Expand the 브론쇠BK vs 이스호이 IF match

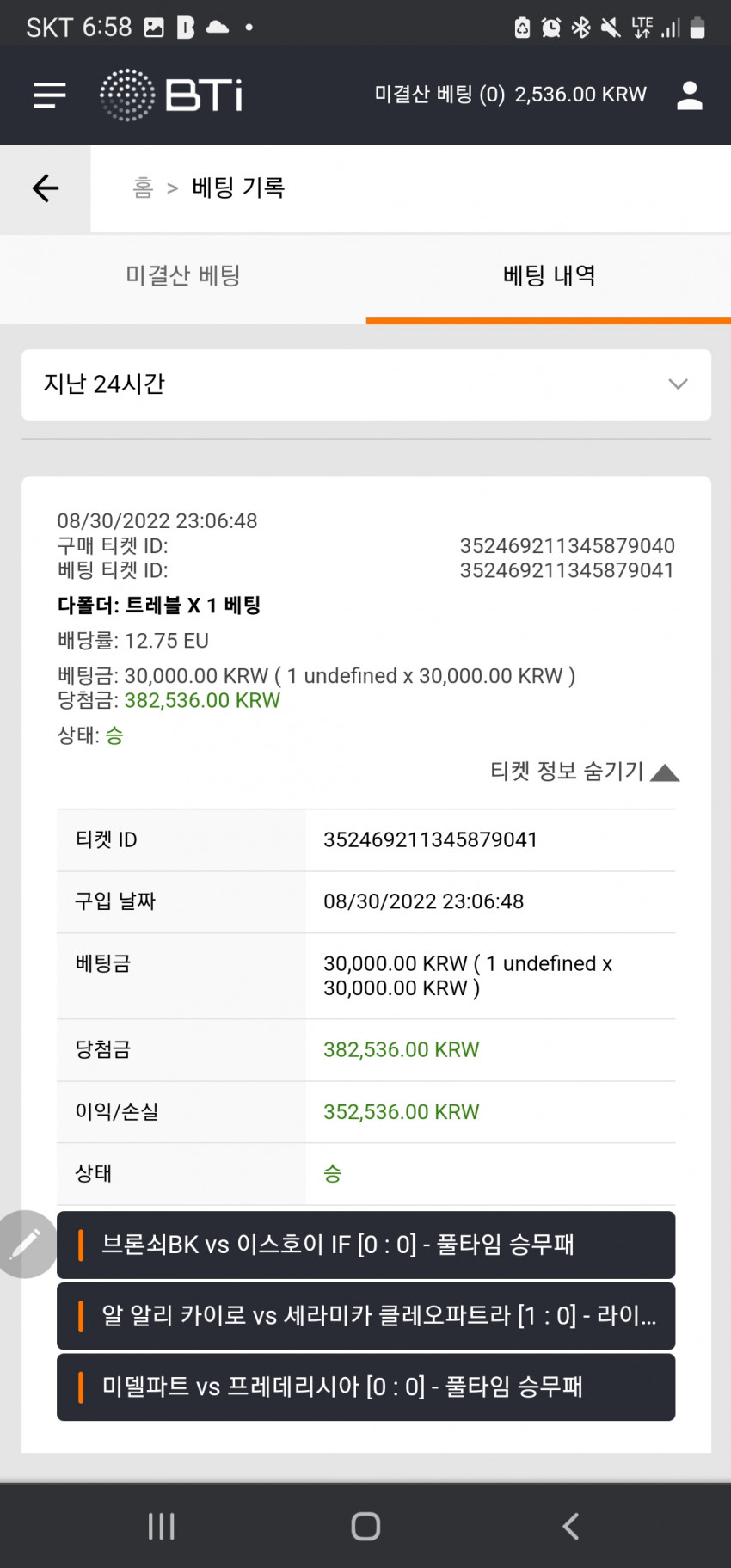tap(365, 1245)
